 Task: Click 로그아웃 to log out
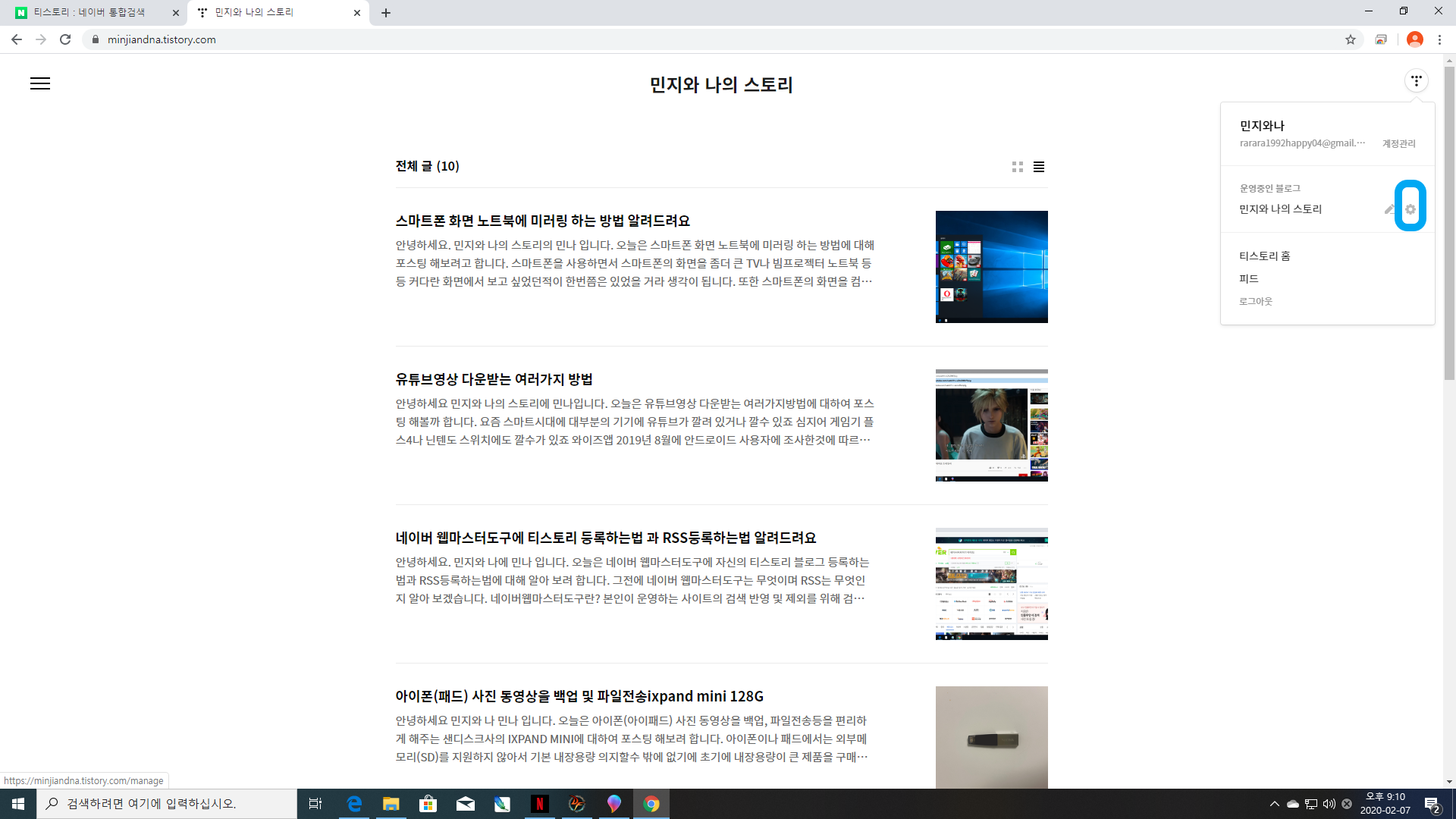[1255, 301]
